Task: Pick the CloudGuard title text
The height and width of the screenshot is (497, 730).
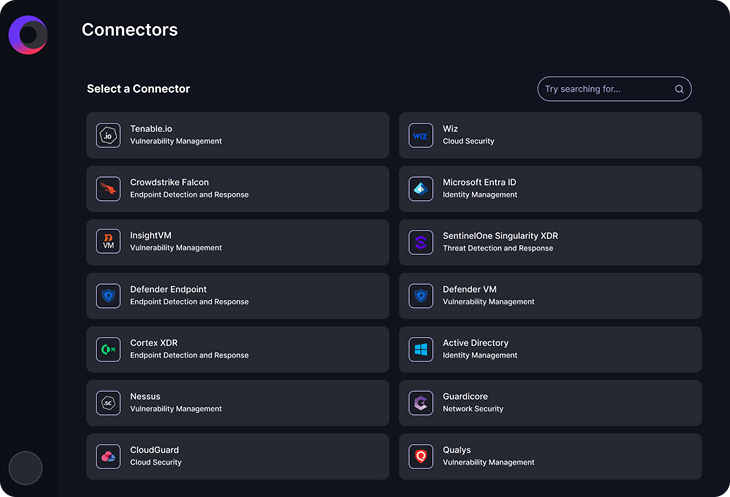Action: 154,450
